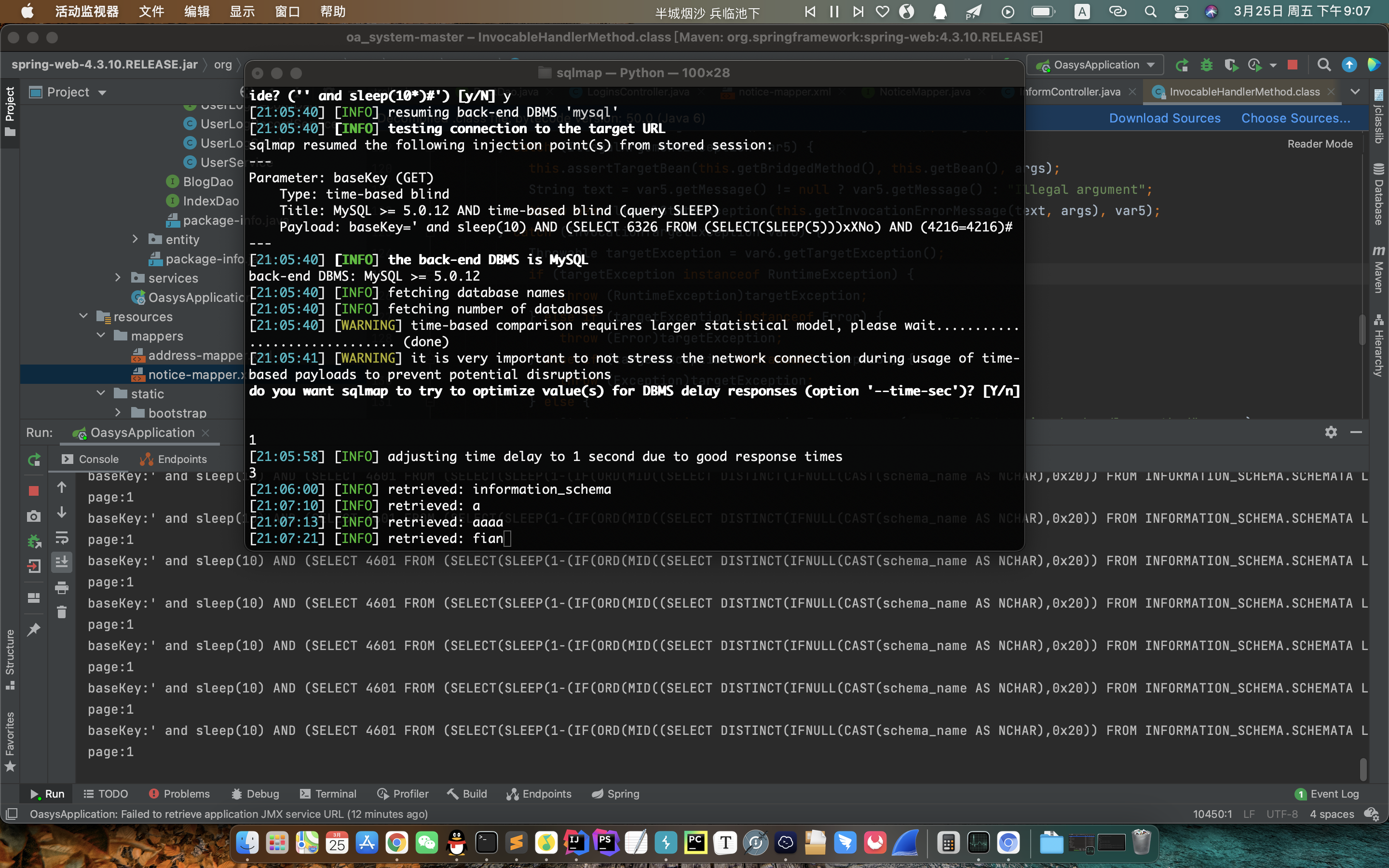This screenshot has width=1389, height=868.
Task: Collapse the mappers folder
Action: coord(101,335)
